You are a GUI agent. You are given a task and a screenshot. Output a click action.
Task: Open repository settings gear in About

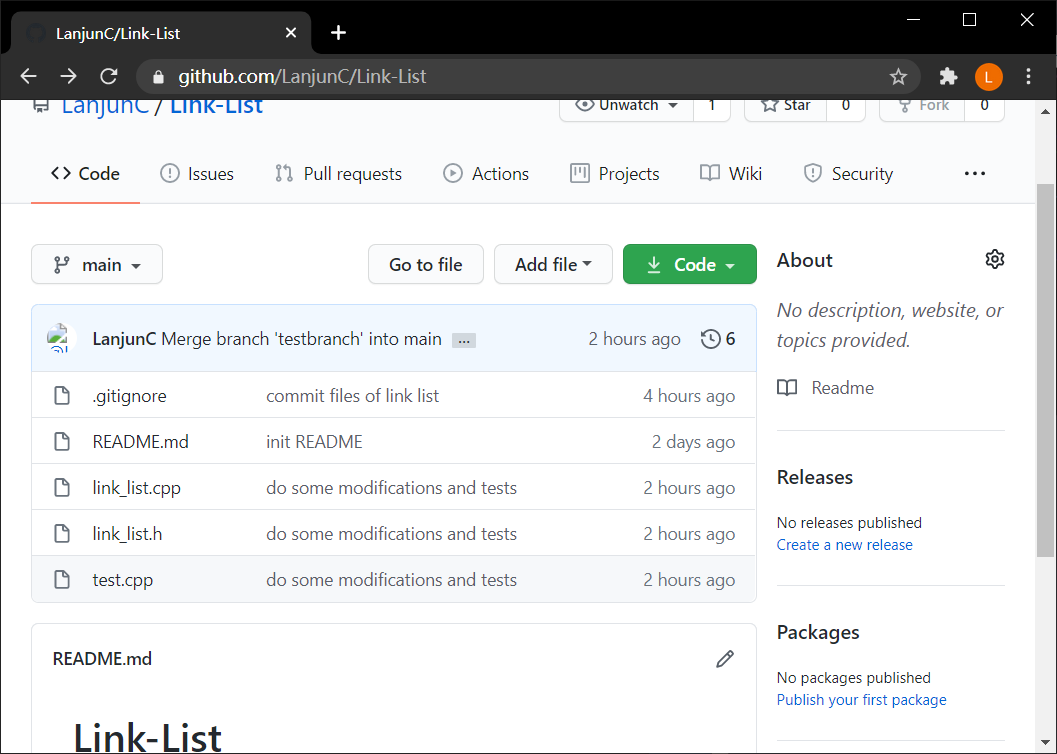(x=994, y=259)
